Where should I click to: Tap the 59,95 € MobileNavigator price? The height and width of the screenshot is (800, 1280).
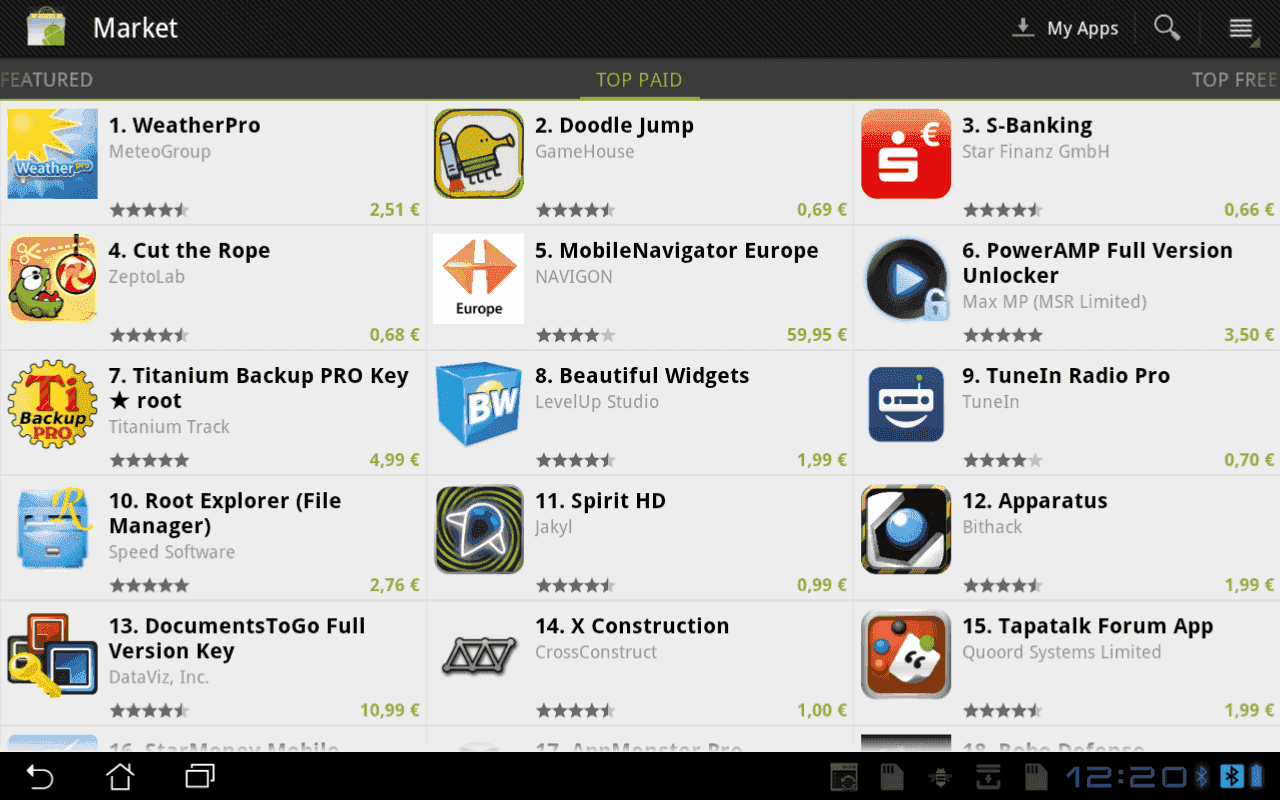(x=817, y=335)
